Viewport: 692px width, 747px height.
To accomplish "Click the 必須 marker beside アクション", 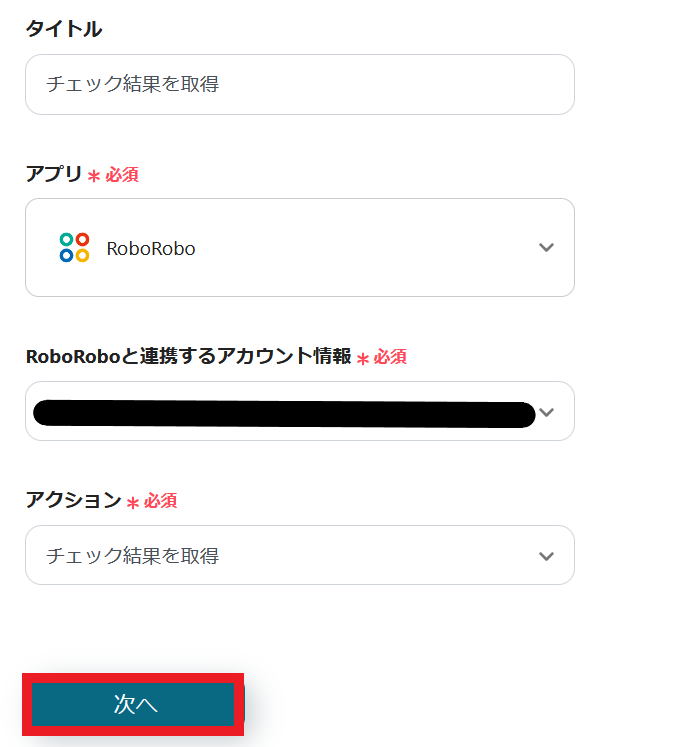I will coord(160,501).
